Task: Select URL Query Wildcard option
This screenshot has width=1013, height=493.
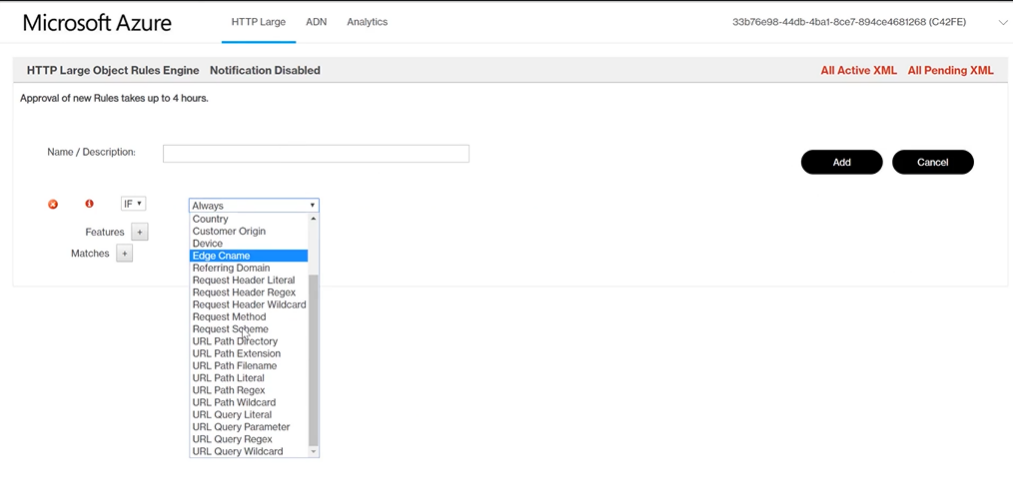Action: click(249, 452)
